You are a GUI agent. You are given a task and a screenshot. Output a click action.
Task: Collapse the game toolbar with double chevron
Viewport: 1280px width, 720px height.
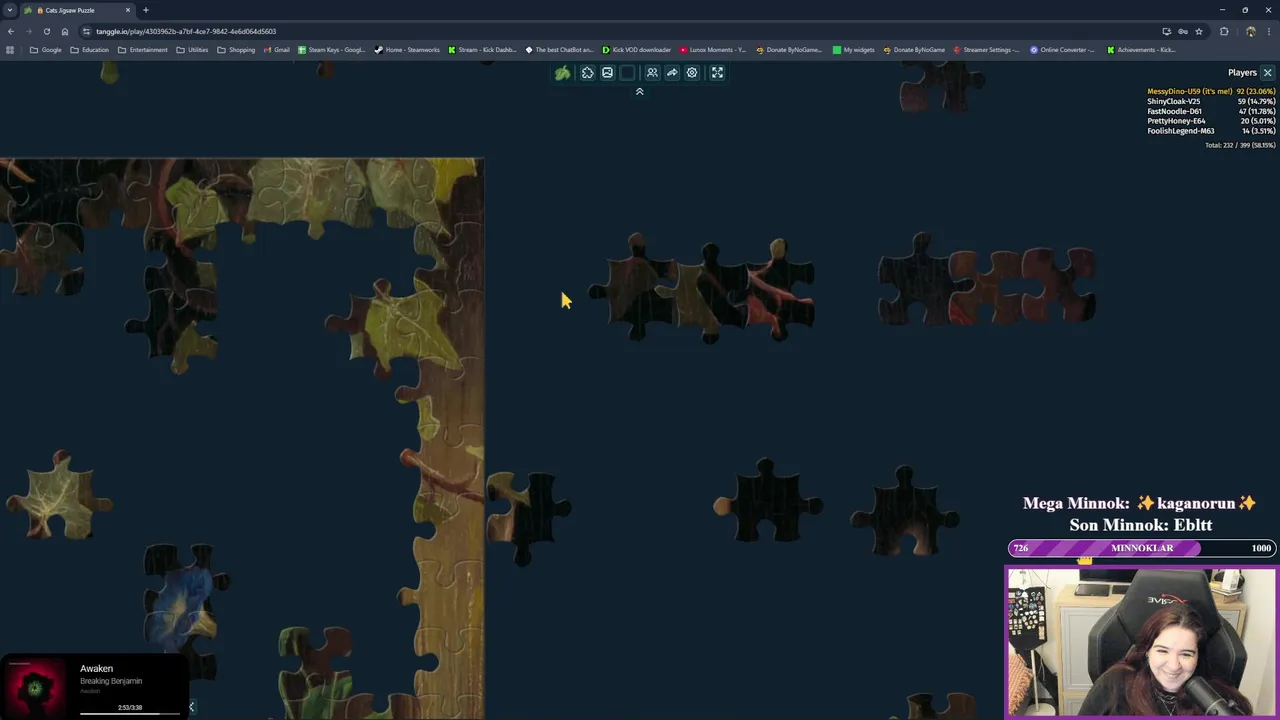click(640, 92)
